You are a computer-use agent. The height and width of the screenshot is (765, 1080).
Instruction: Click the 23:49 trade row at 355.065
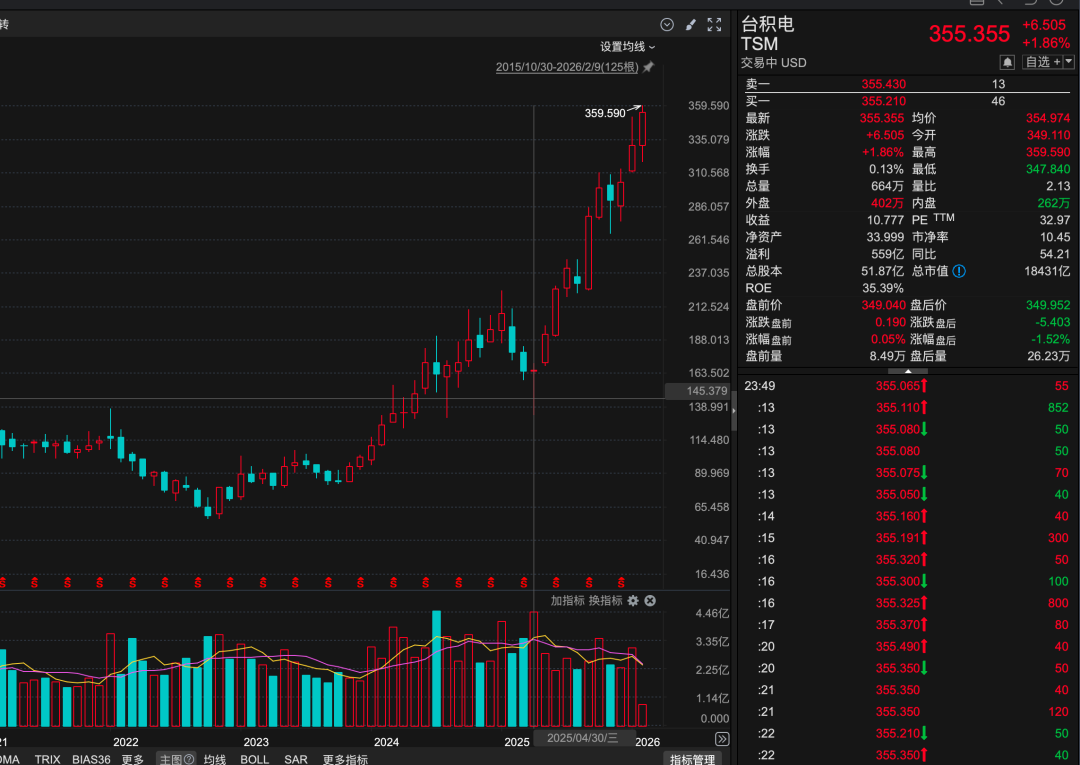point(906,386)
